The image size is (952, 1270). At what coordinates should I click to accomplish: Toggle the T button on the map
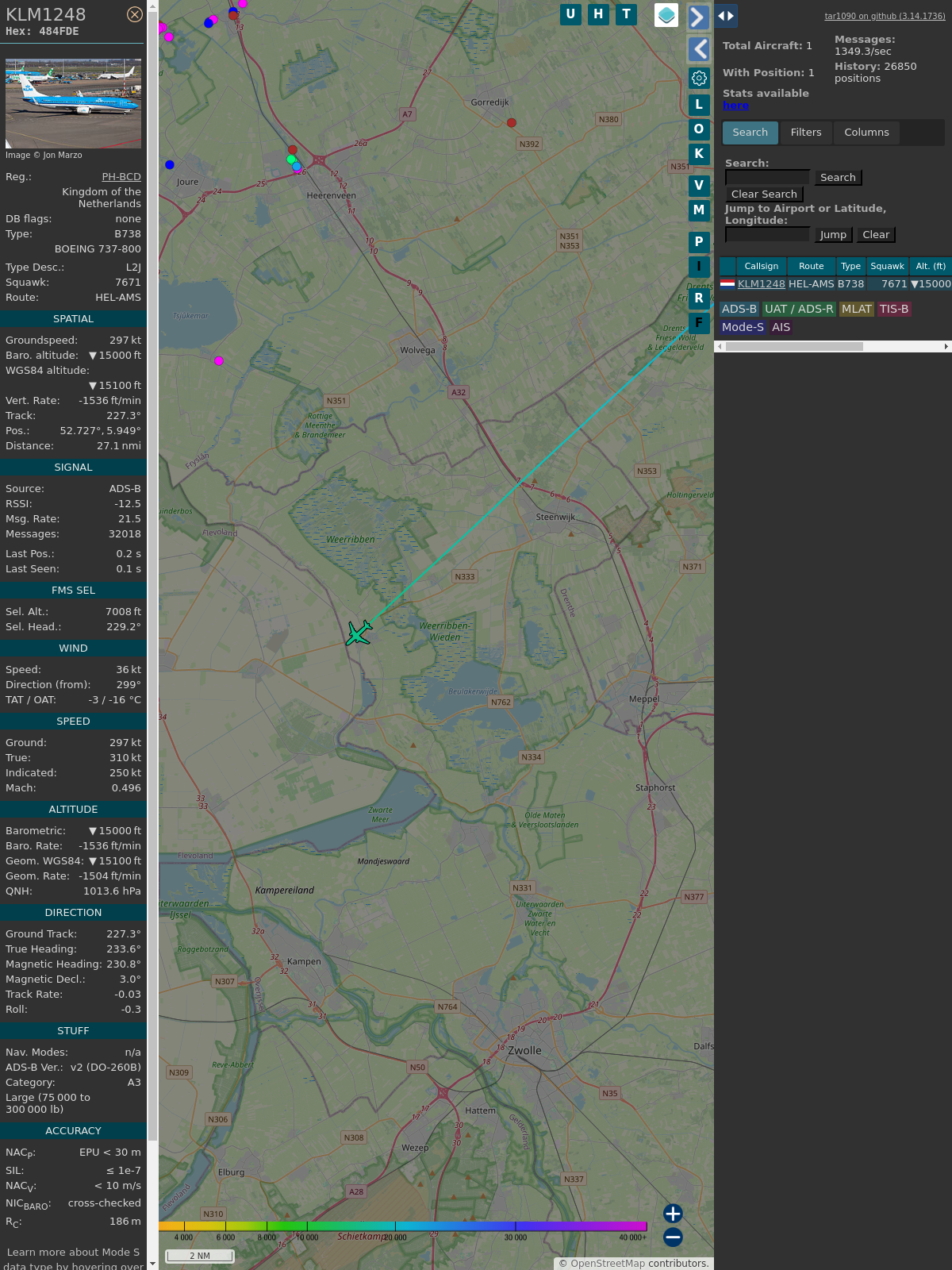click(627, 14)
